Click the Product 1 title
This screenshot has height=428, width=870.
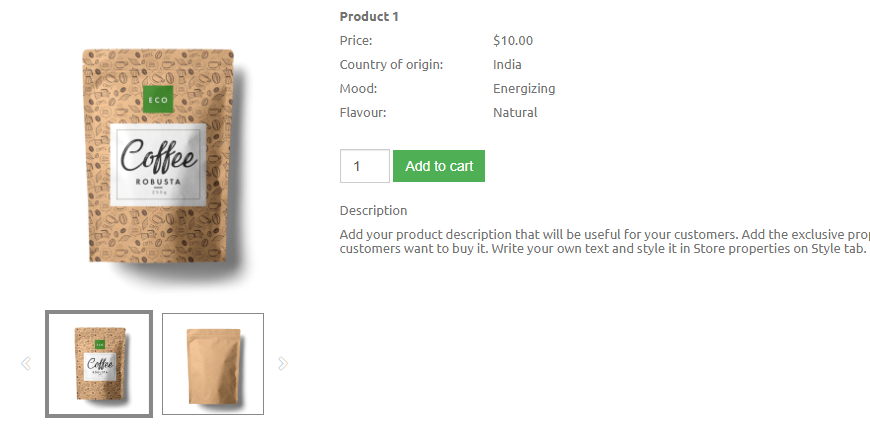(369, 16)
